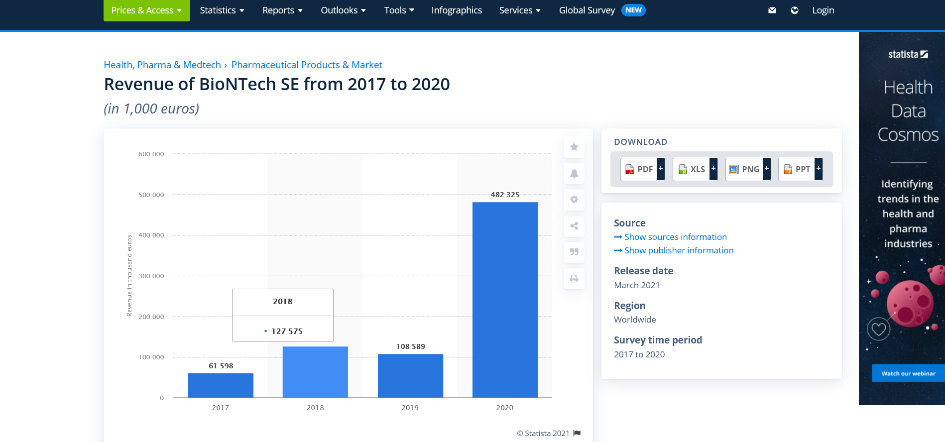
Task: Click the 482 325 value label
Action: 504,194
